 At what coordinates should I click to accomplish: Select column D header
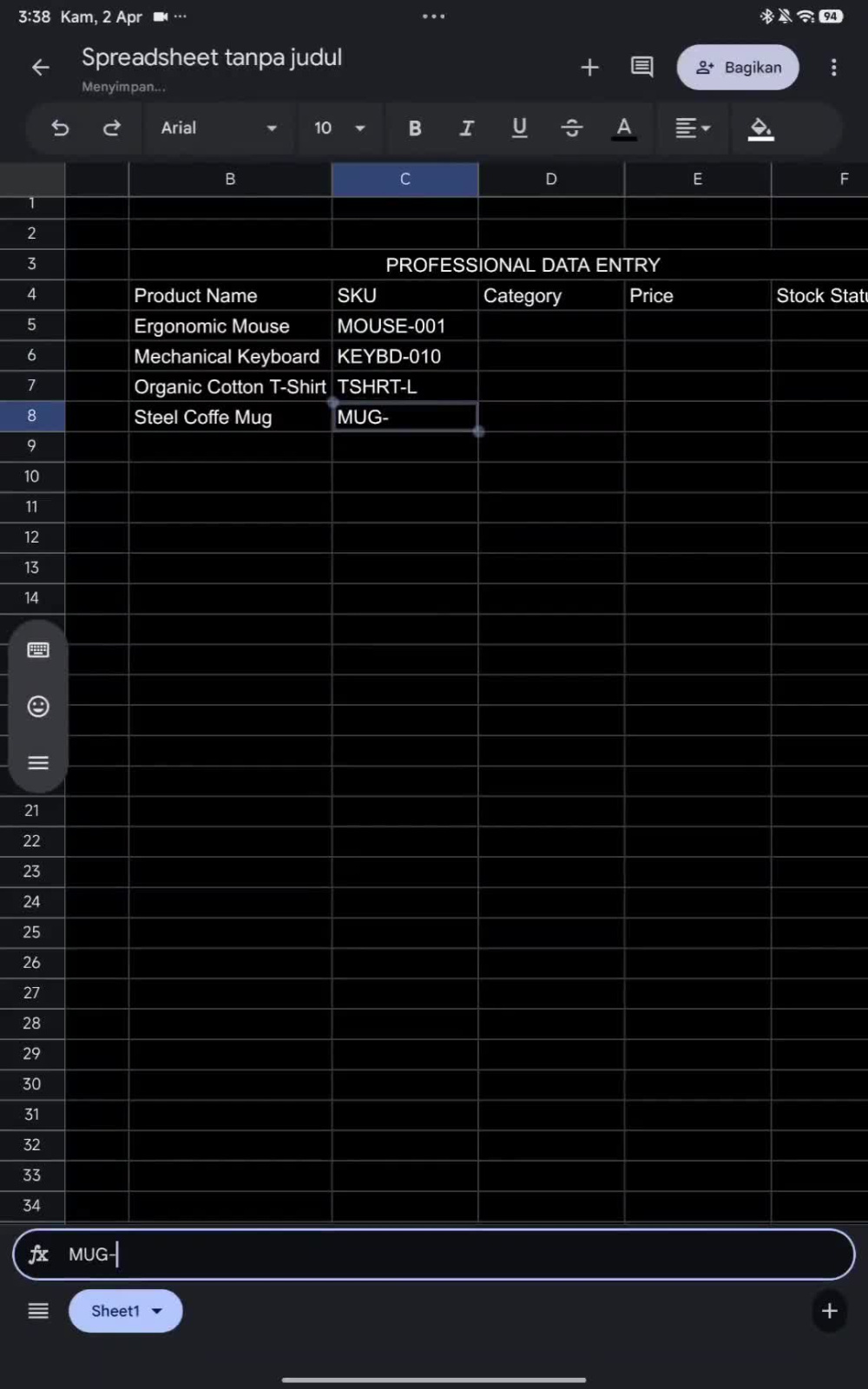click(x=551, y=180)
